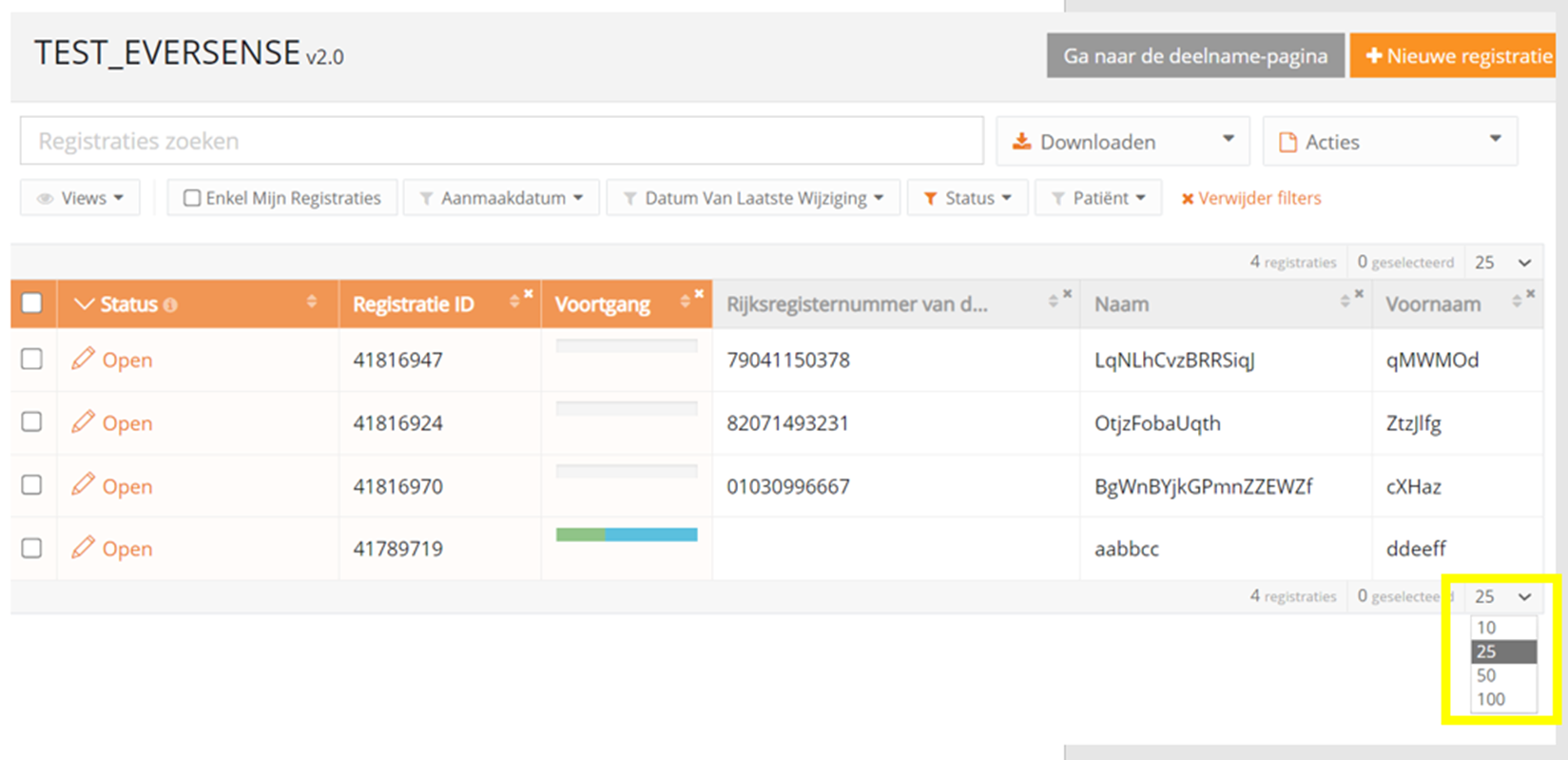Select checkbox for registration 41816924 row
This screenshot has height=760, width=1568.
click(32, 421)
